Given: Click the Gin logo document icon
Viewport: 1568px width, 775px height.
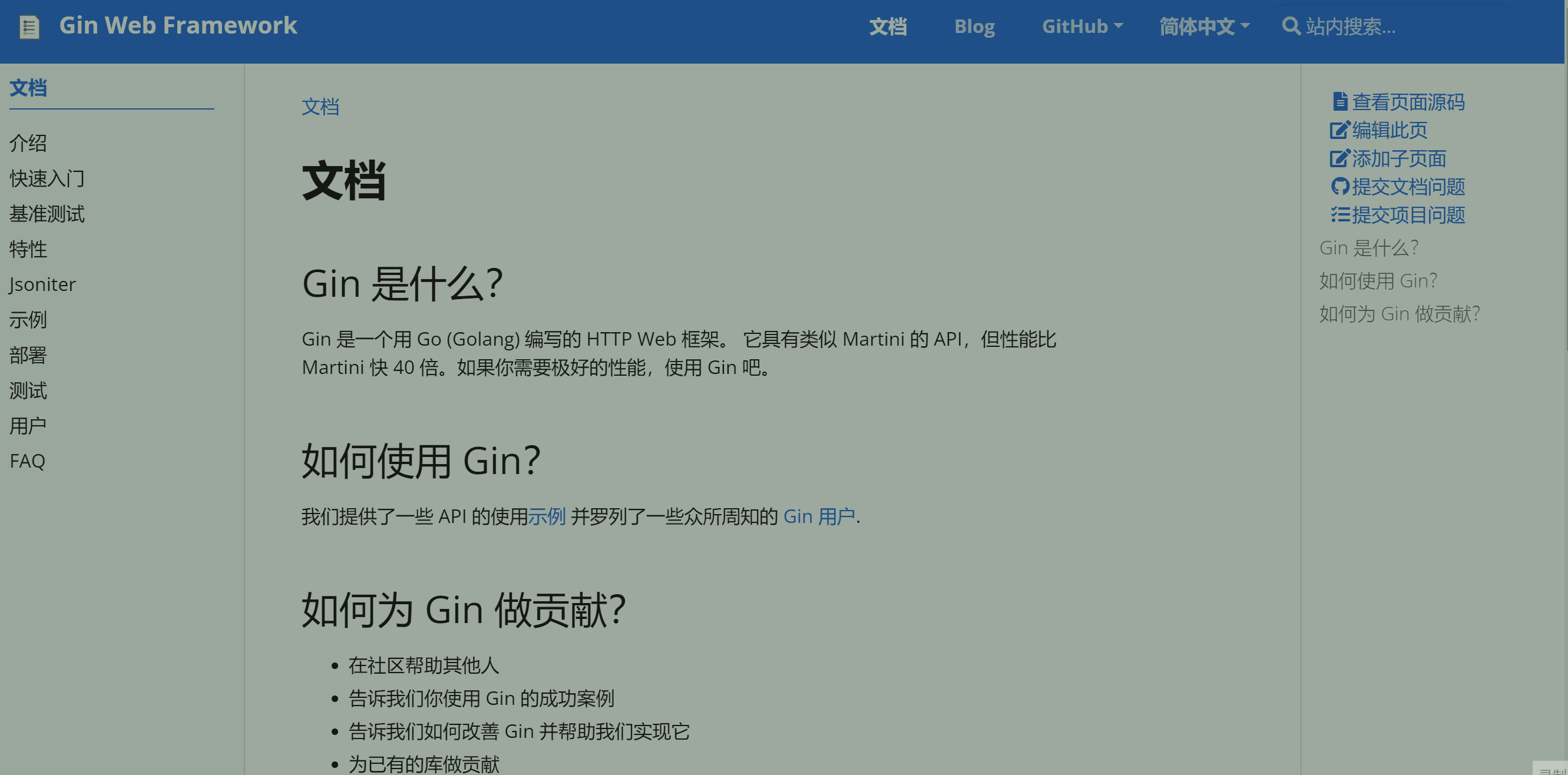Looking at the screenshot, I should pyautogui.click(x=29, y=27).
